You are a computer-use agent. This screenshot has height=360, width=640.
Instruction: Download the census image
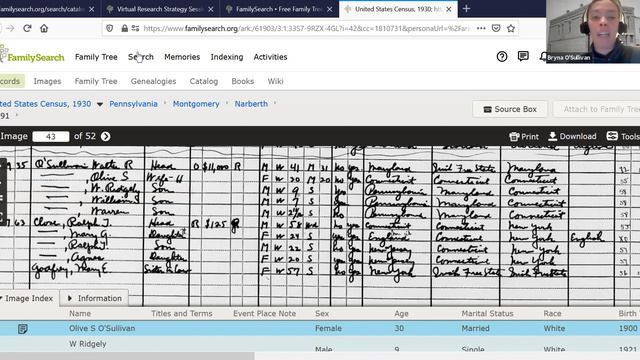pyautogui.click(x=572, y=136)
